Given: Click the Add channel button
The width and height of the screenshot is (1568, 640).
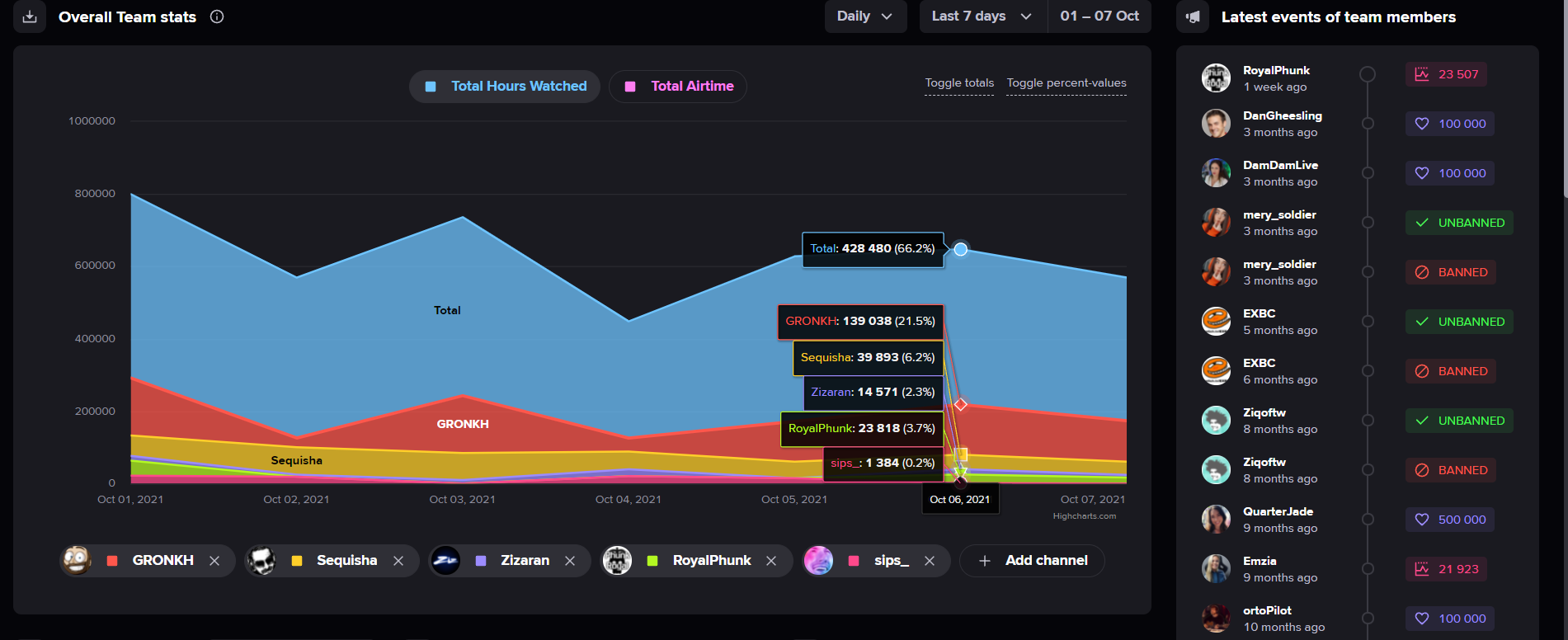Looking at the screenshot, I should pyautogui.click(x=1032, y=561).
